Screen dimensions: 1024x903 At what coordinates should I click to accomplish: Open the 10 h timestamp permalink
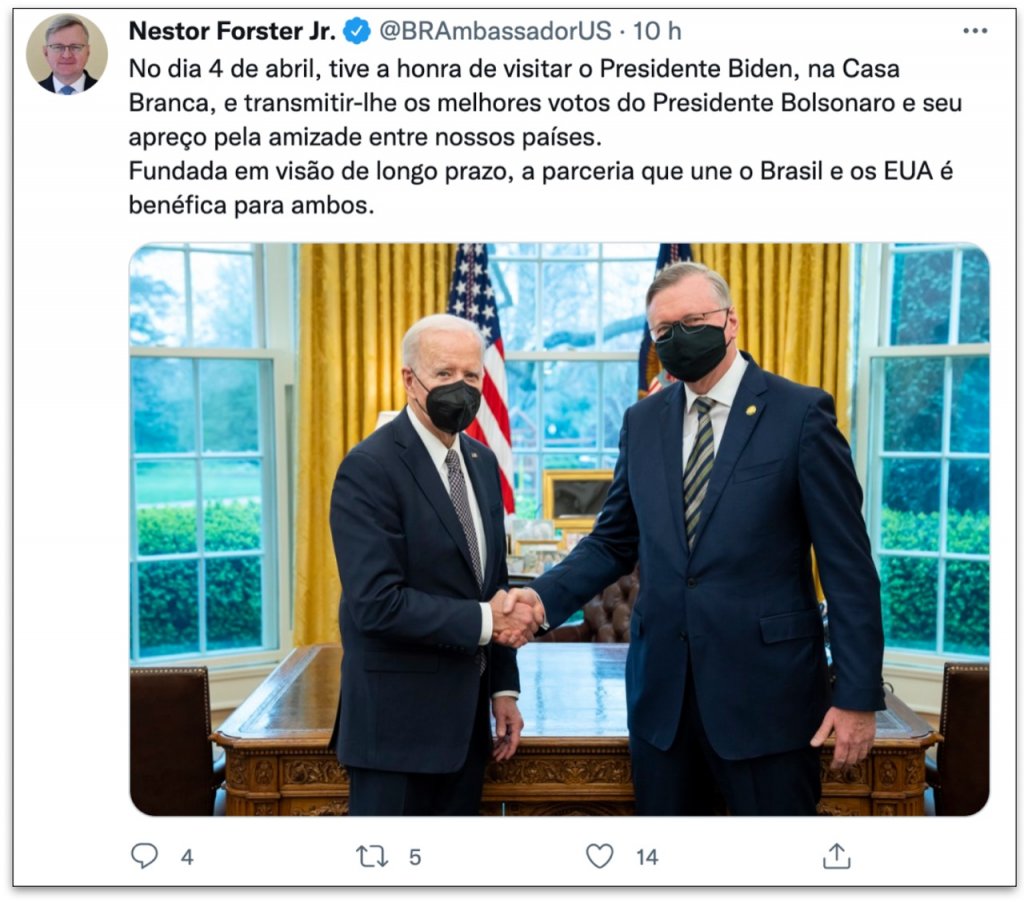[657, 31]
